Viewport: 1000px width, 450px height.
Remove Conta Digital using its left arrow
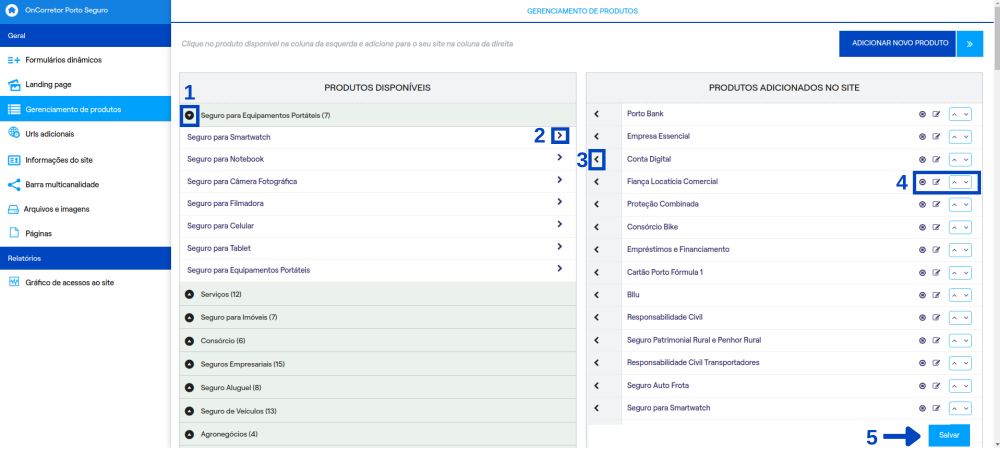(597, 159)
